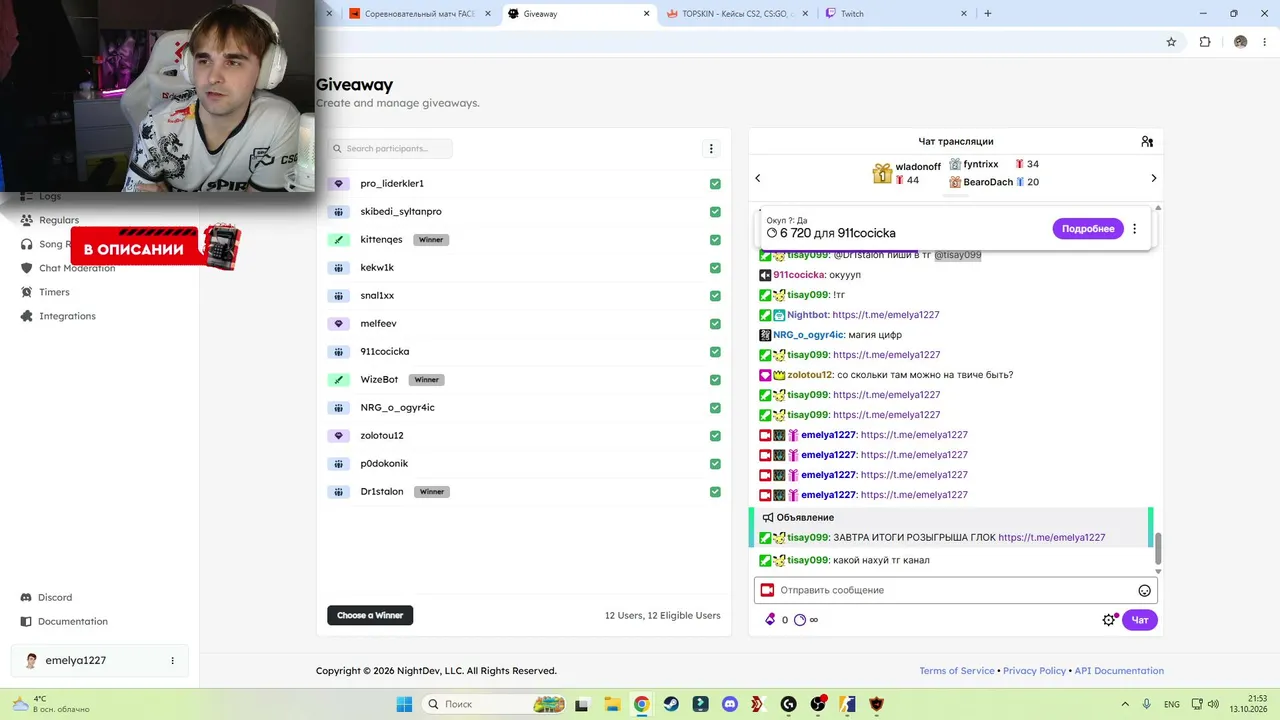Click the Bits icon below chat input
This screenshot has height=720, width=1280.
770,620
